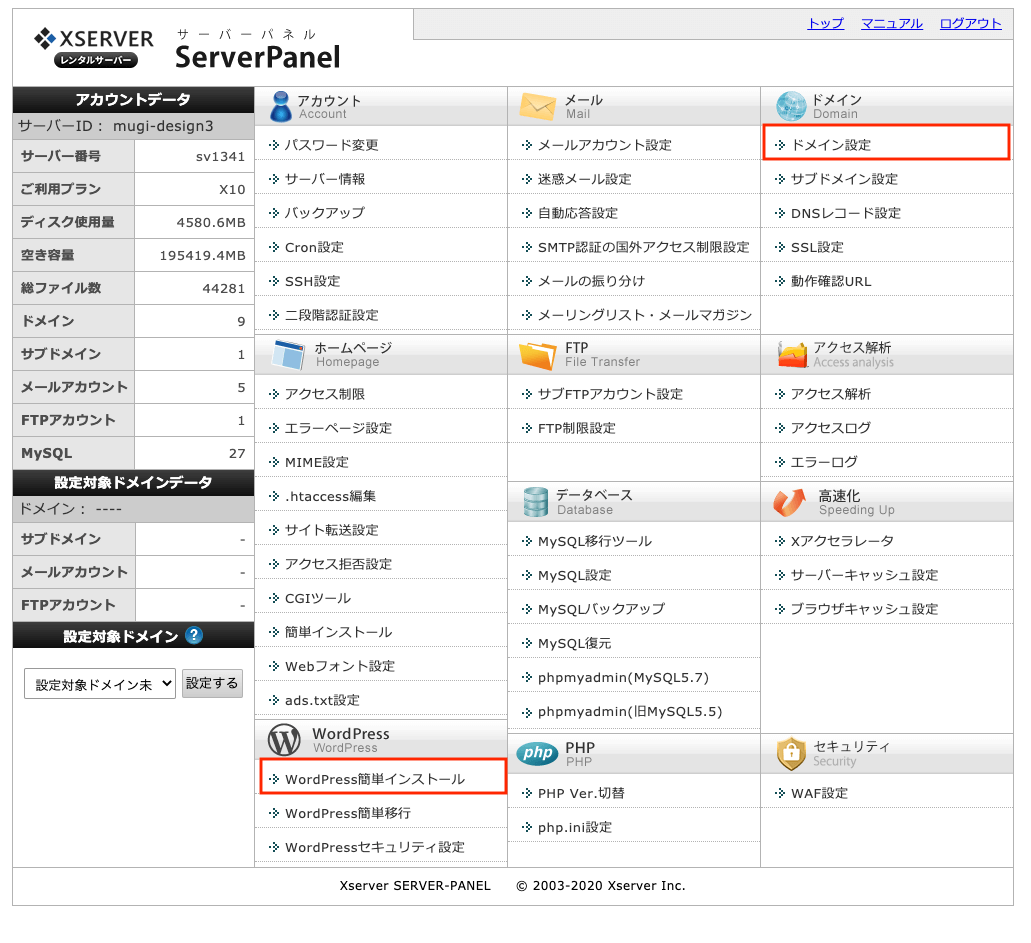Viewport: 1031px width, 943px height.
Task: Open アクセスログ
Action: pyautogui.click(x=831, y=428)
